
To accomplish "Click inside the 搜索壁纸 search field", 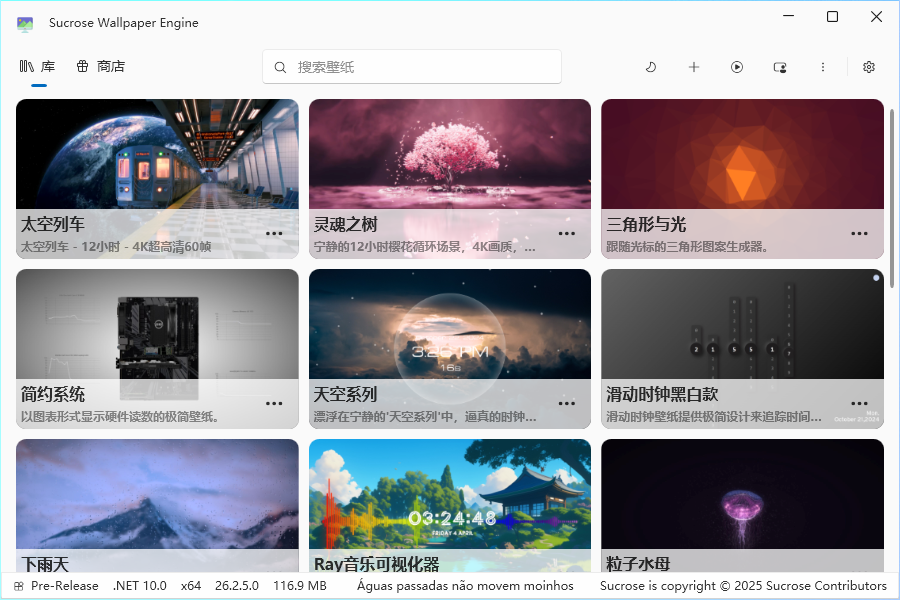I will pyautogui.click(x=412, y=66).
